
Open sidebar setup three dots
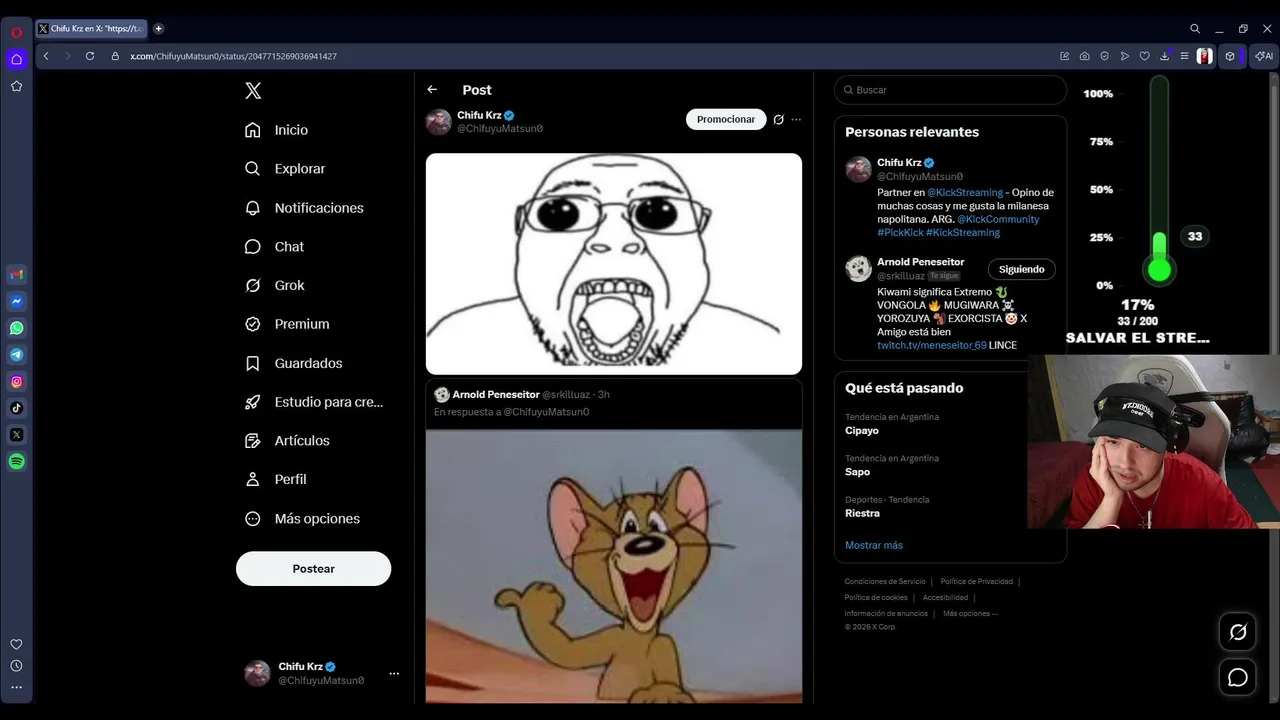pos(16,687)
